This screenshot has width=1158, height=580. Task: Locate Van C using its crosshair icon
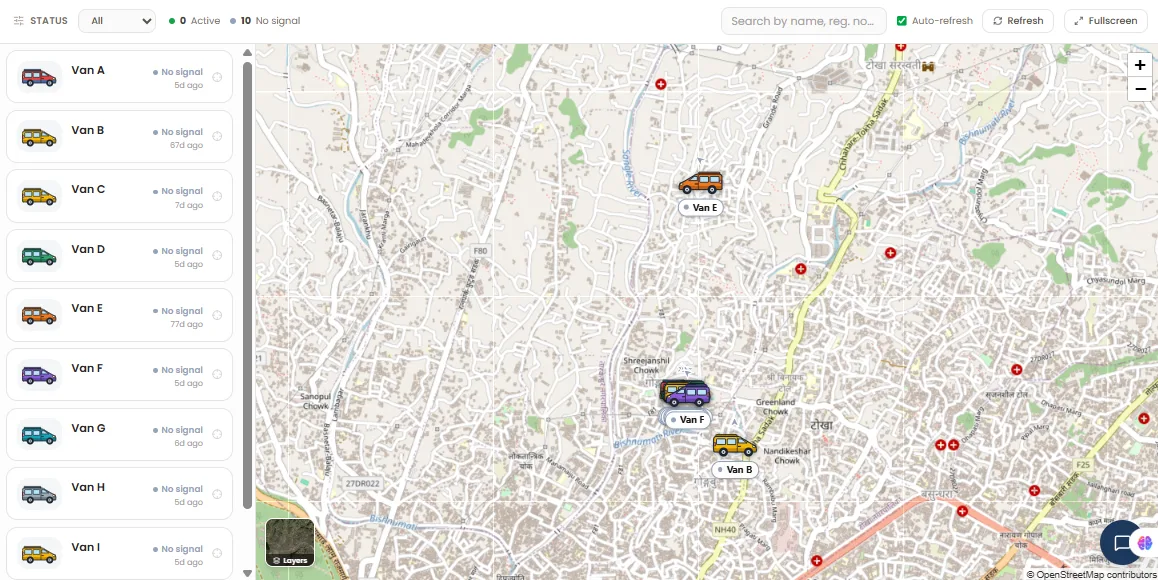[x=217, y=196]
